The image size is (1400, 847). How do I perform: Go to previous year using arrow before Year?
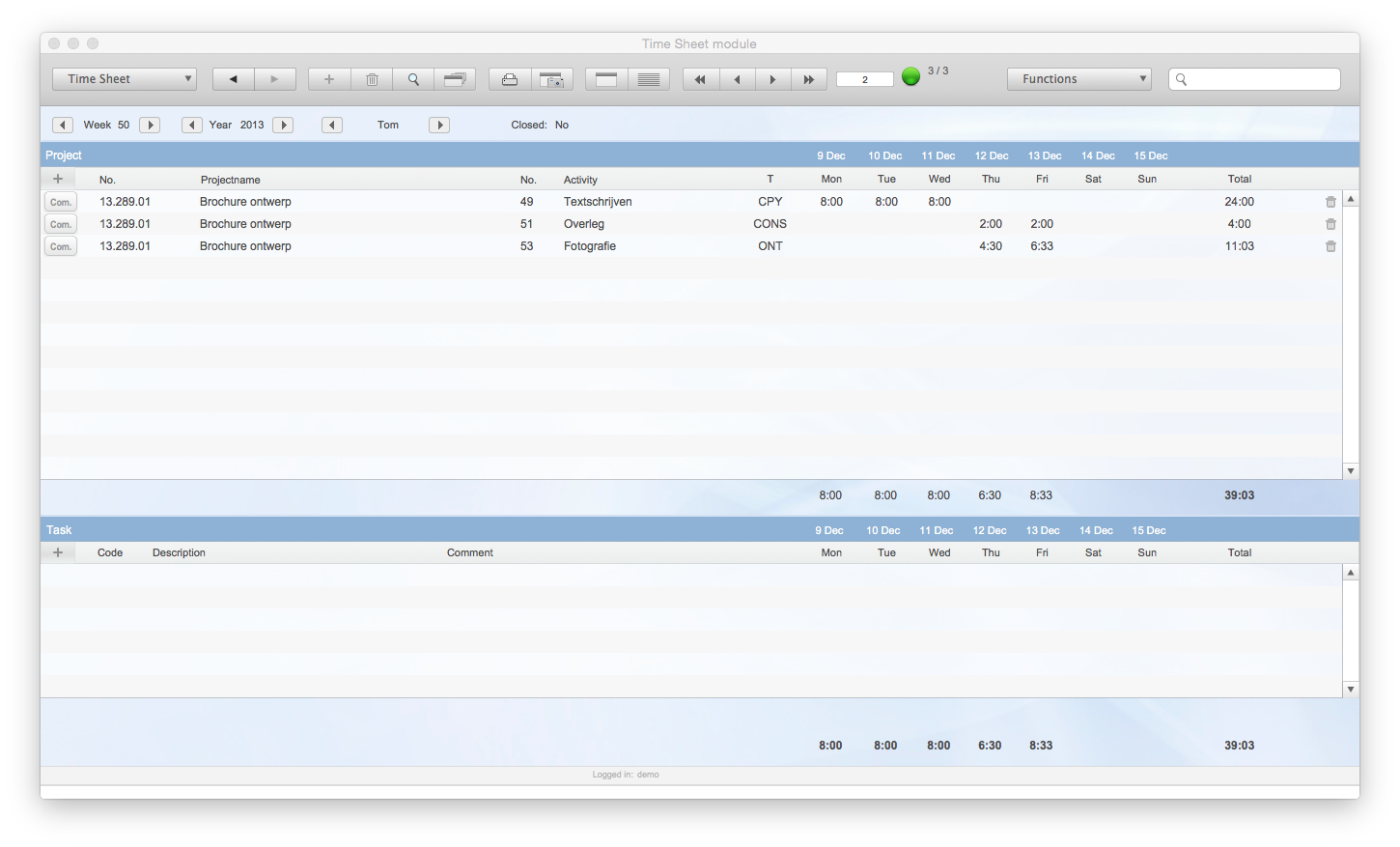pyautogui.click(x=192, y=125)
